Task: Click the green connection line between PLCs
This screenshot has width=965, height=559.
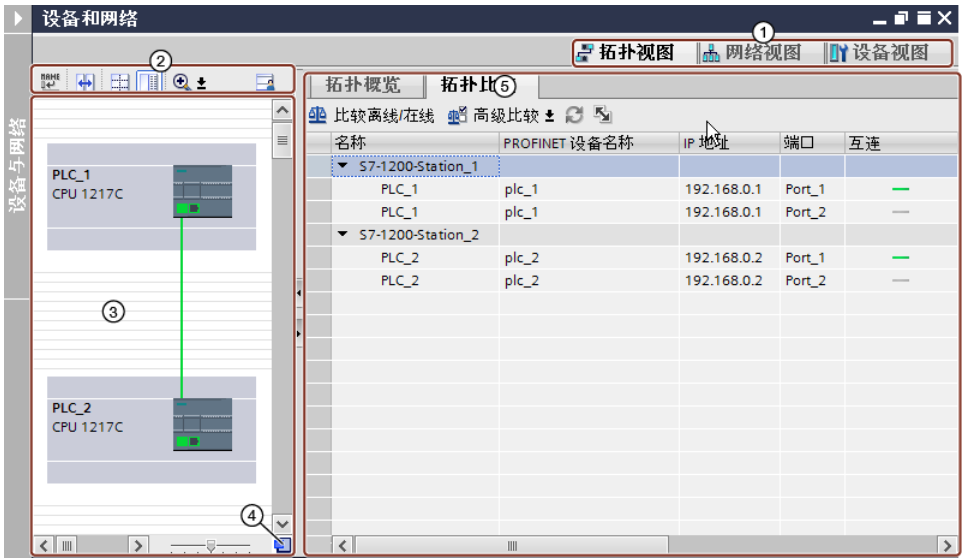Action: pos(182,308)
